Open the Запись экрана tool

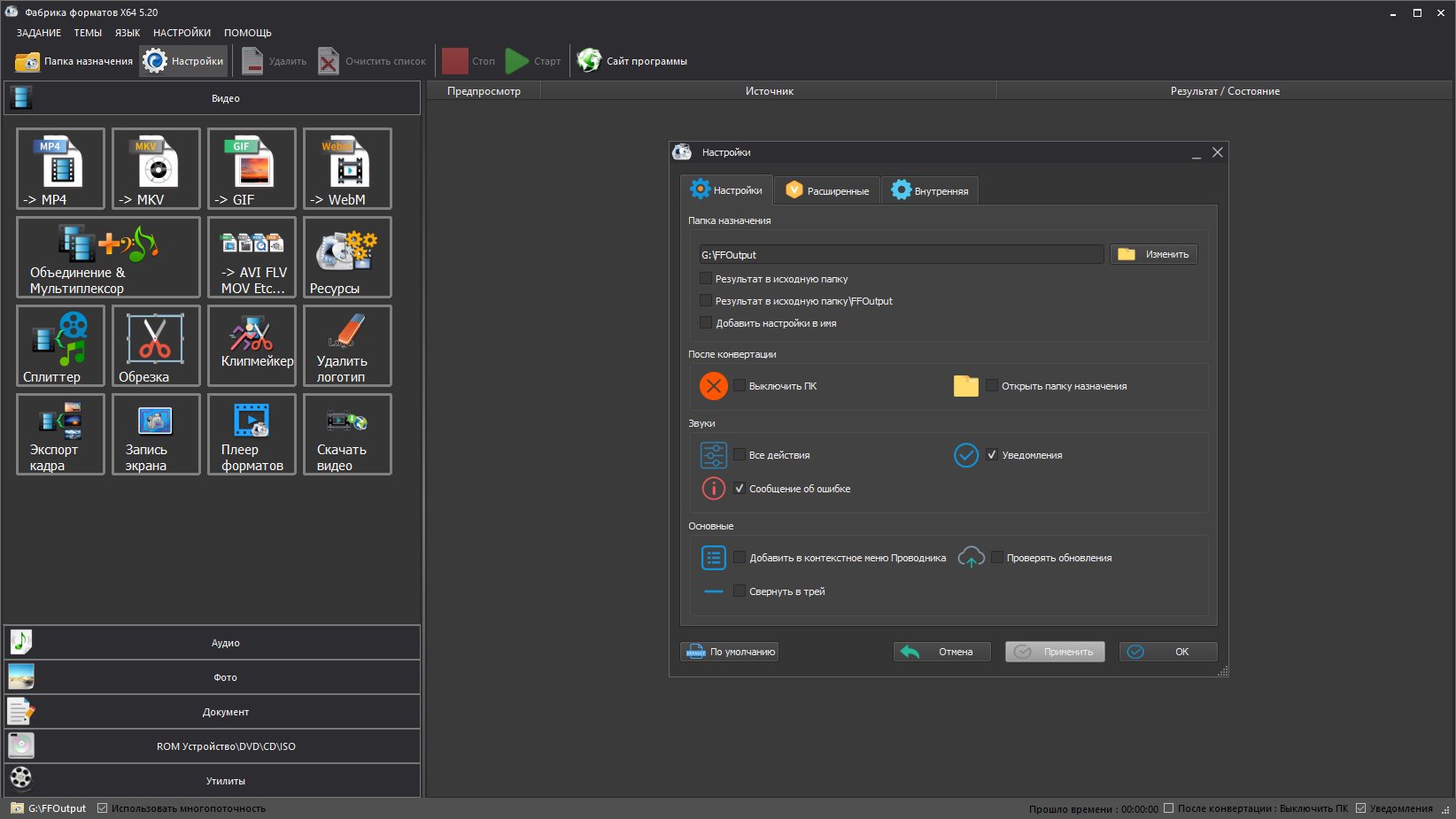(156, 434)
